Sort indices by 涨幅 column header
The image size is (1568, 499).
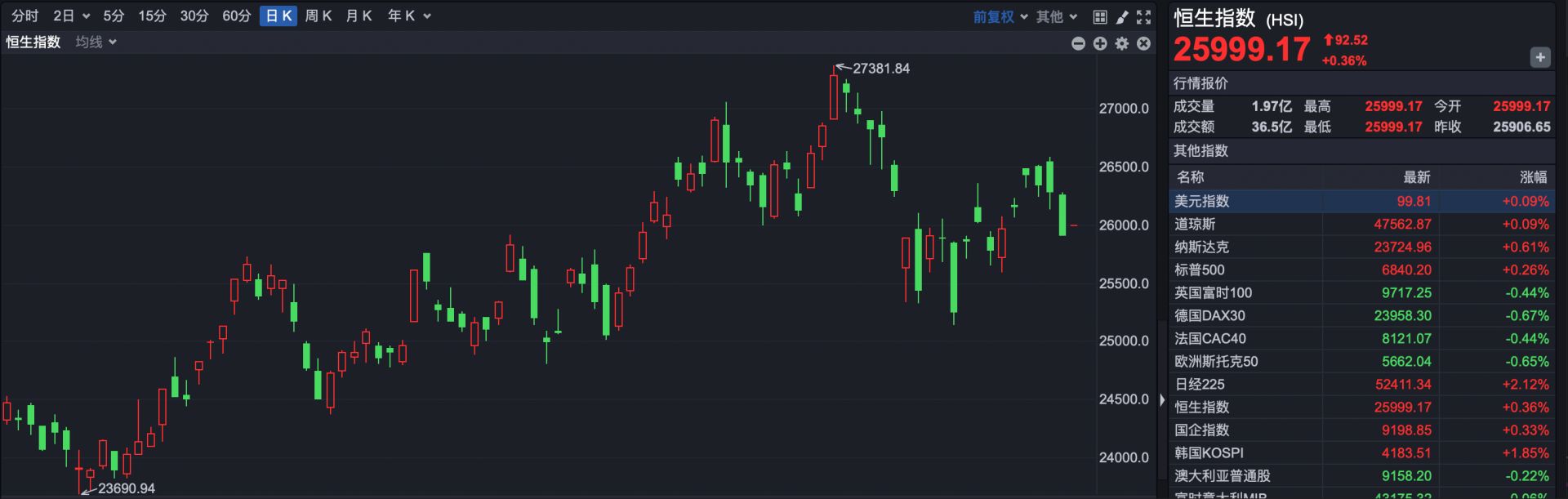pos(1532,177)
